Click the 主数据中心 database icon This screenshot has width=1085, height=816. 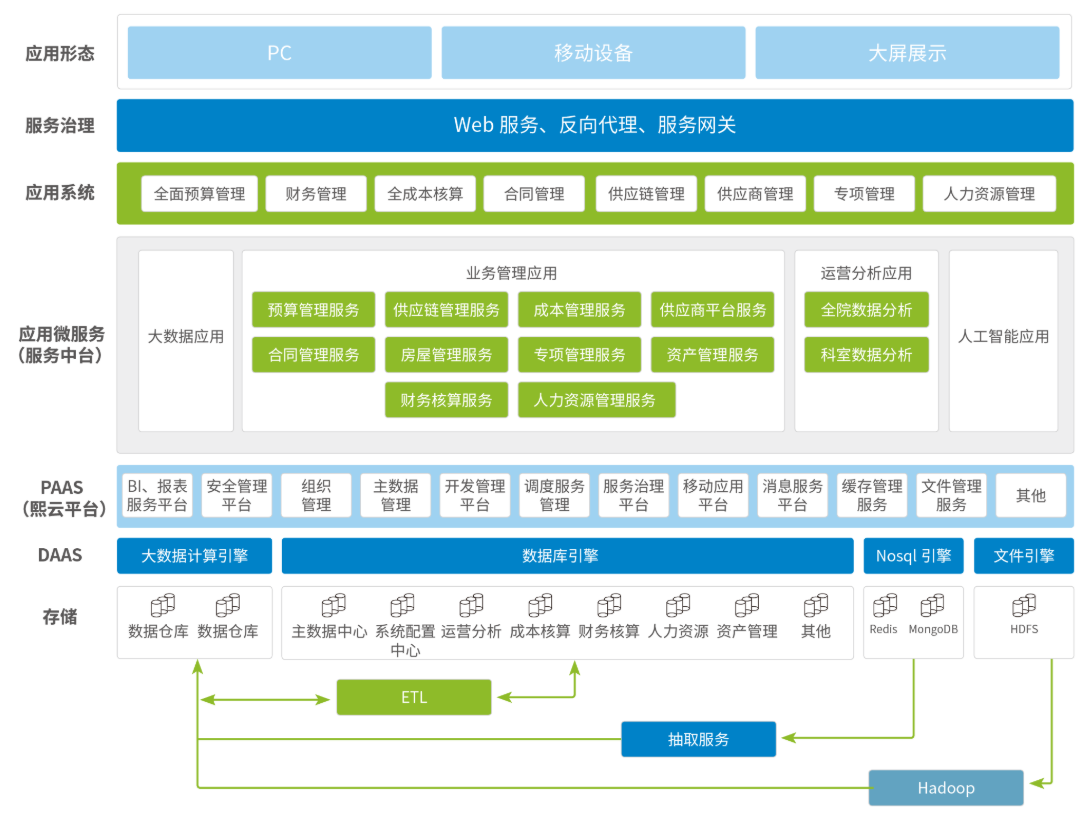pos(333,606)
